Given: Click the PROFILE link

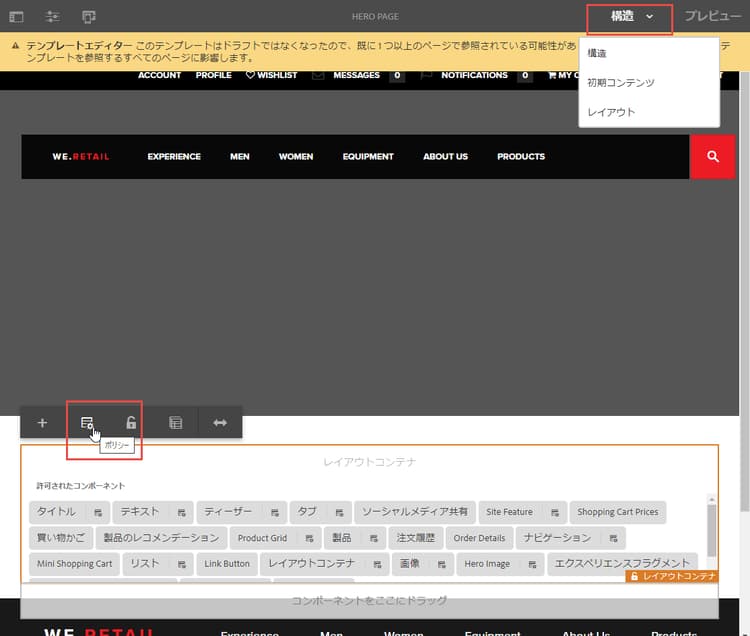Looking at the screenshot, I should [x=213, y=75].
